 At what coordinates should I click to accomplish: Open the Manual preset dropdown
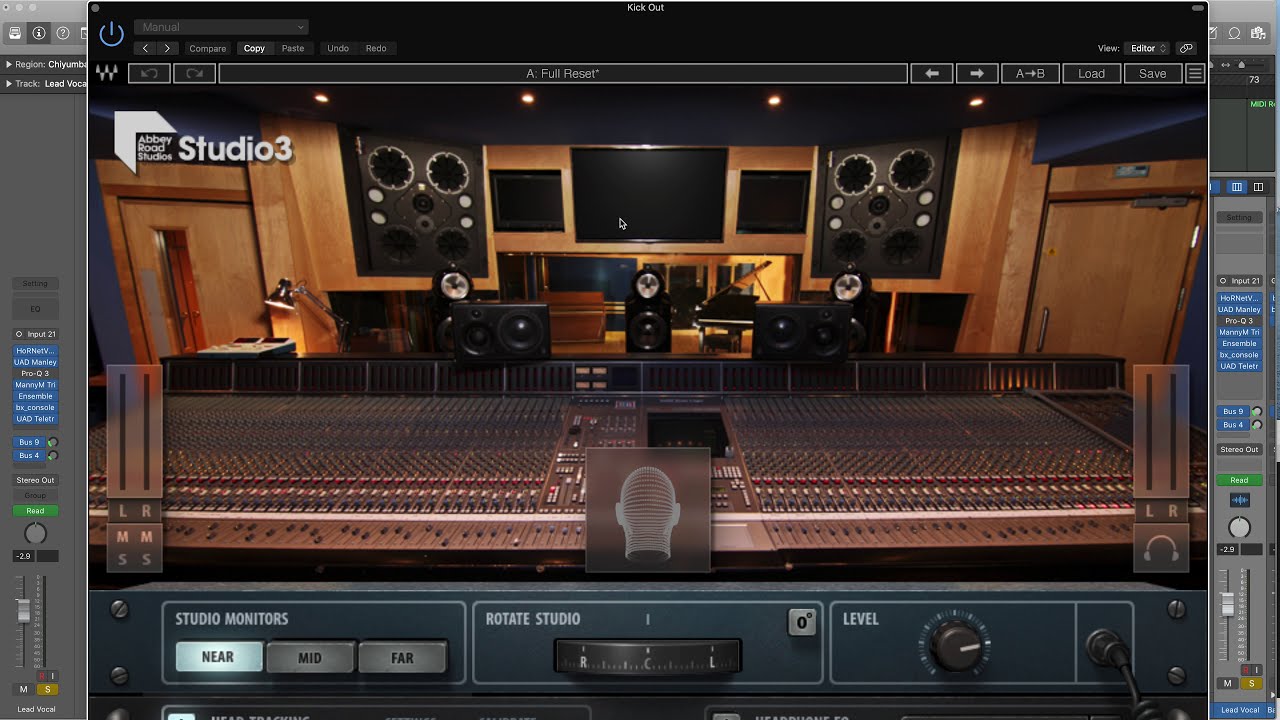[x=221, y=27]
